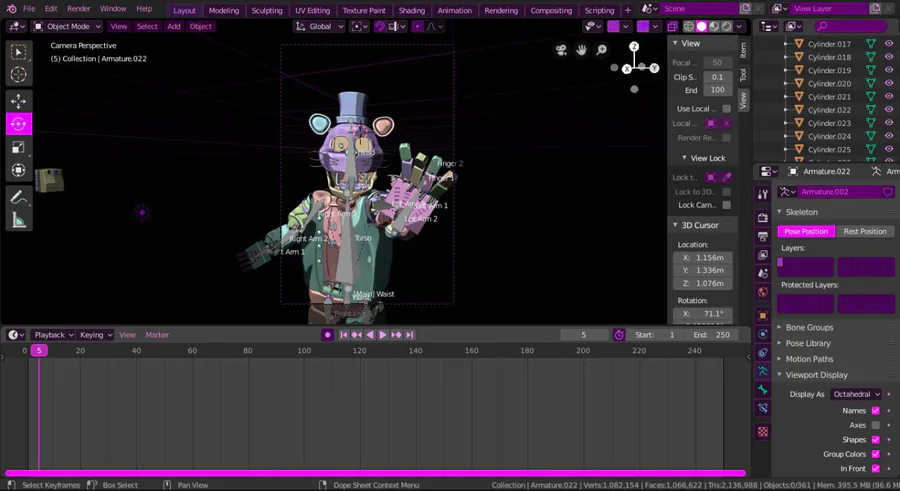Click the End frame field 250
The image size is (900, 491).
(711, 335)
